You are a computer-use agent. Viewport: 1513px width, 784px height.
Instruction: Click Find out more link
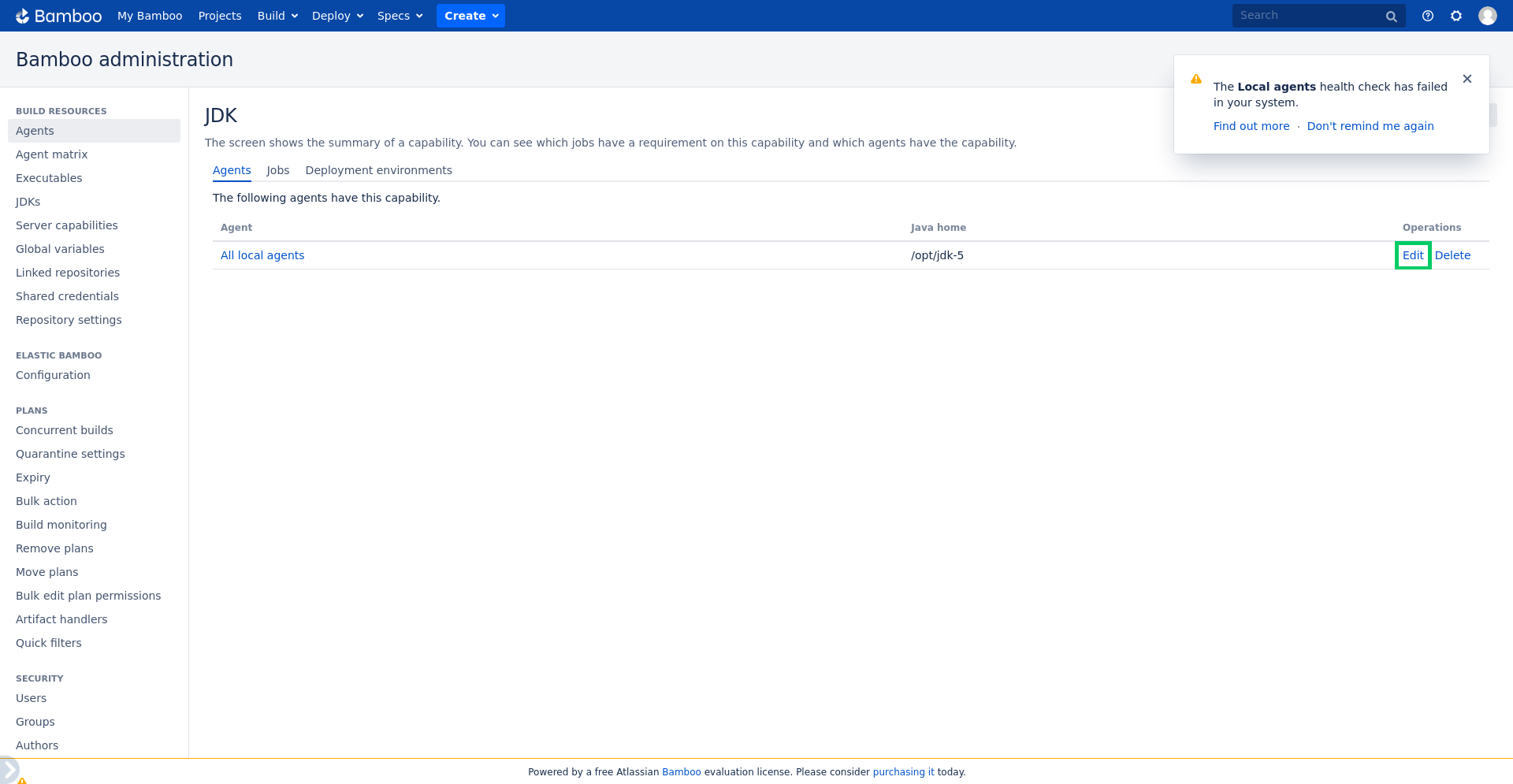click(1251, 126)
